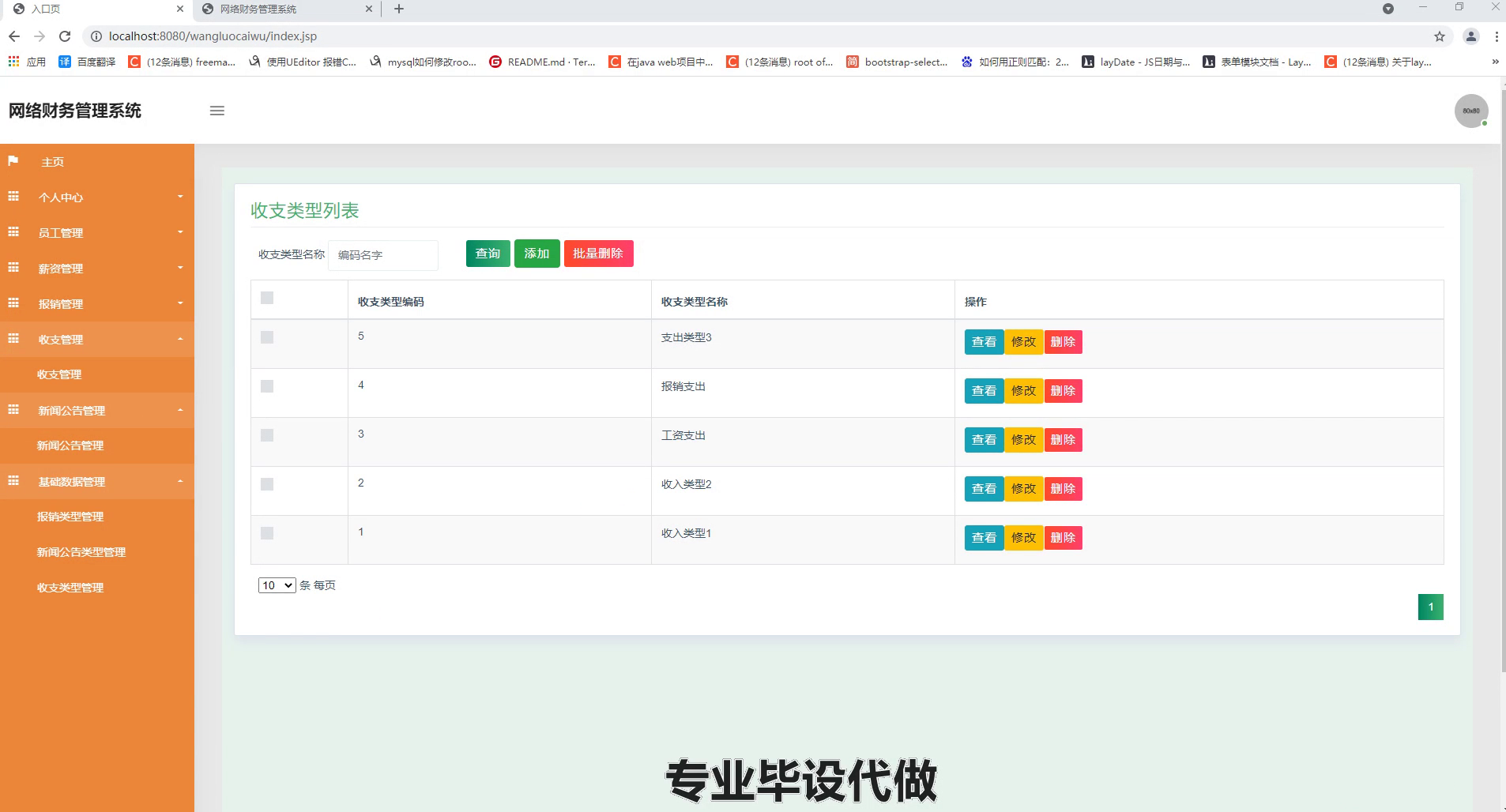Click the 网络财务管理系统 site title
Screen dimensions: 1506x812
75,111
